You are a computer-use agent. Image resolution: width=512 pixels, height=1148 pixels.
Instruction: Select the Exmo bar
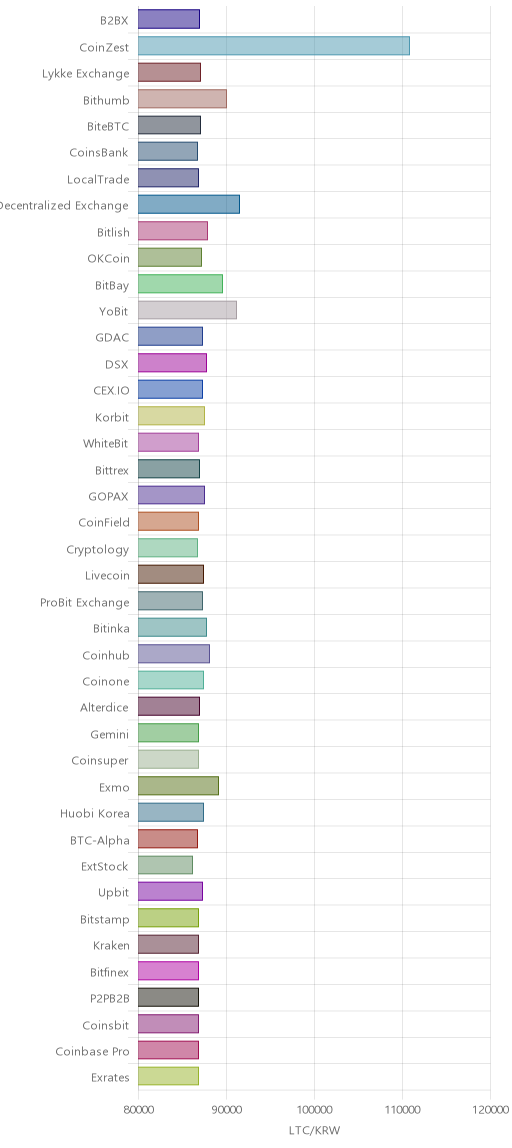coord(179,786)
